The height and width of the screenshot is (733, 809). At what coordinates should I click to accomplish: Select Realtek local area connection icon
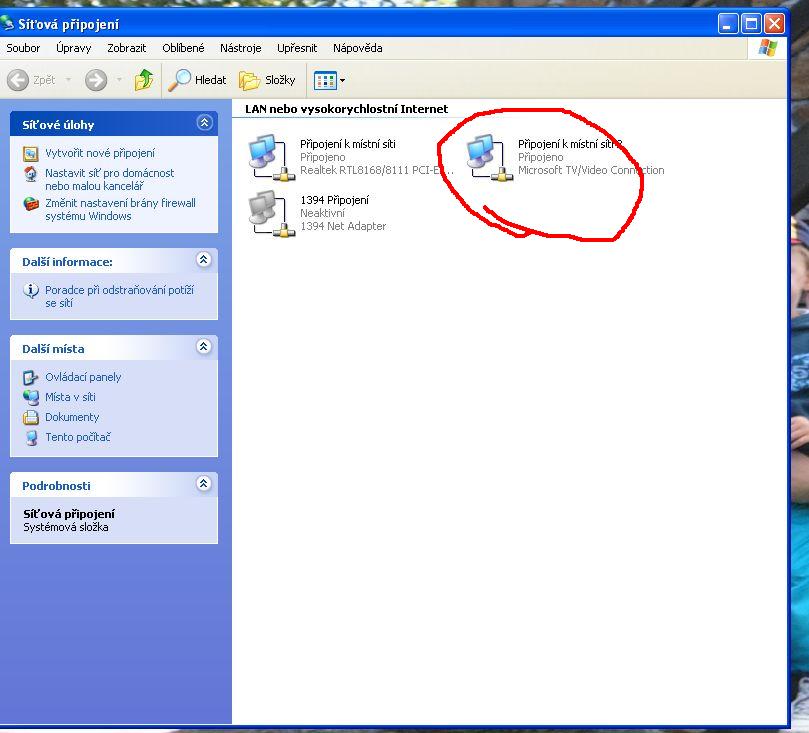point(271,157)
